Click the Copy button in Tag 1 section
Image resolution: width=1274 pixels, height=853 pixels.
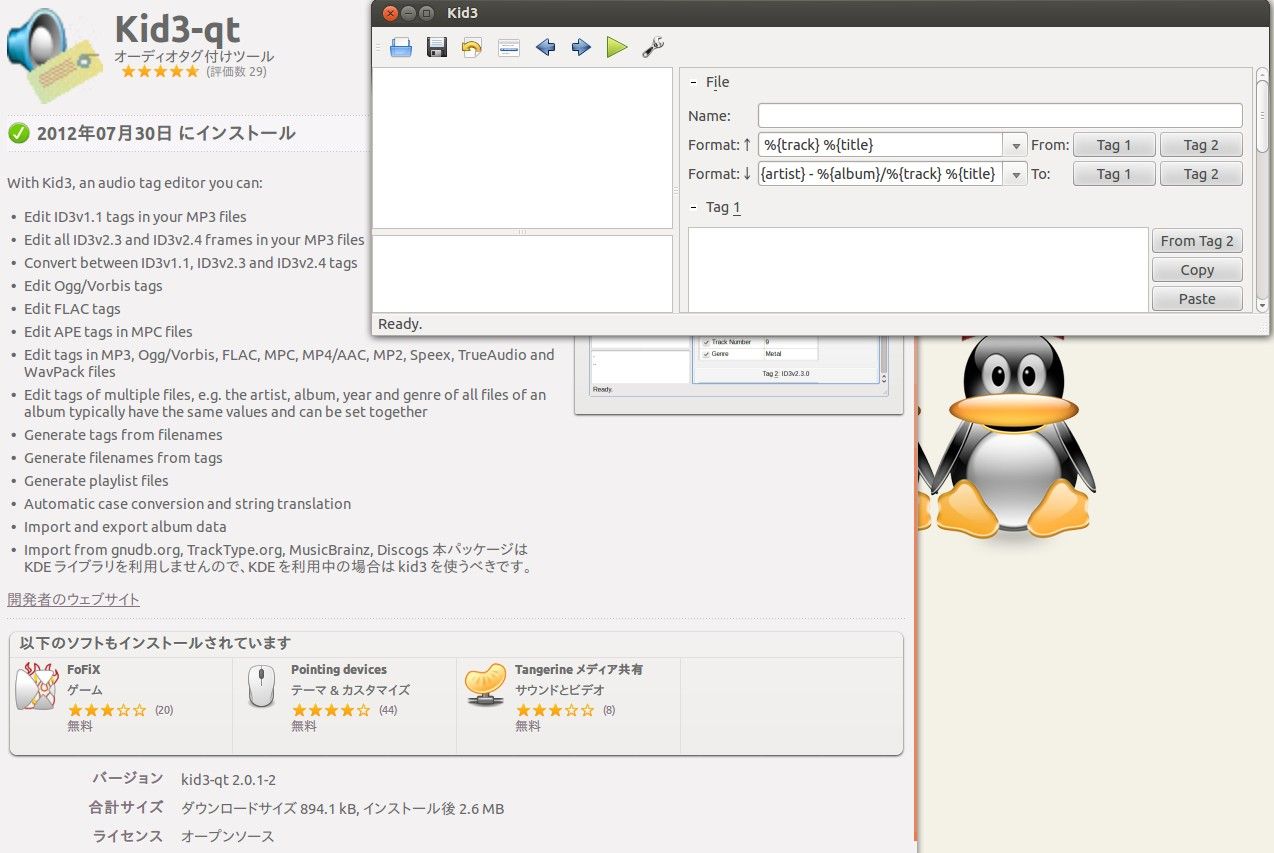(x=1197, y=270)
